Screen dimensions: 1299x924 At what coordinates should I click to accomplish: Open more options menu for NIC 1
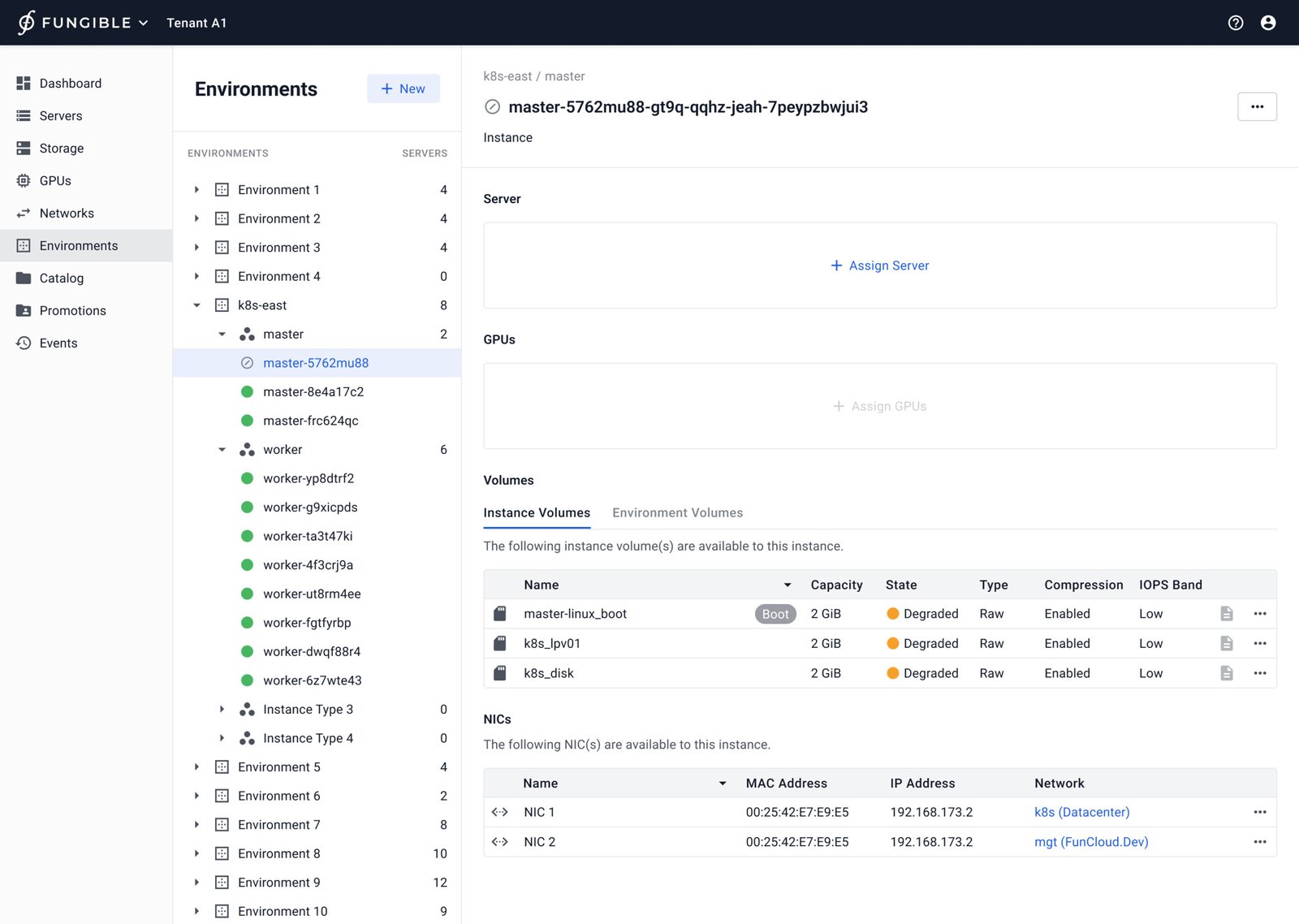1259,812
